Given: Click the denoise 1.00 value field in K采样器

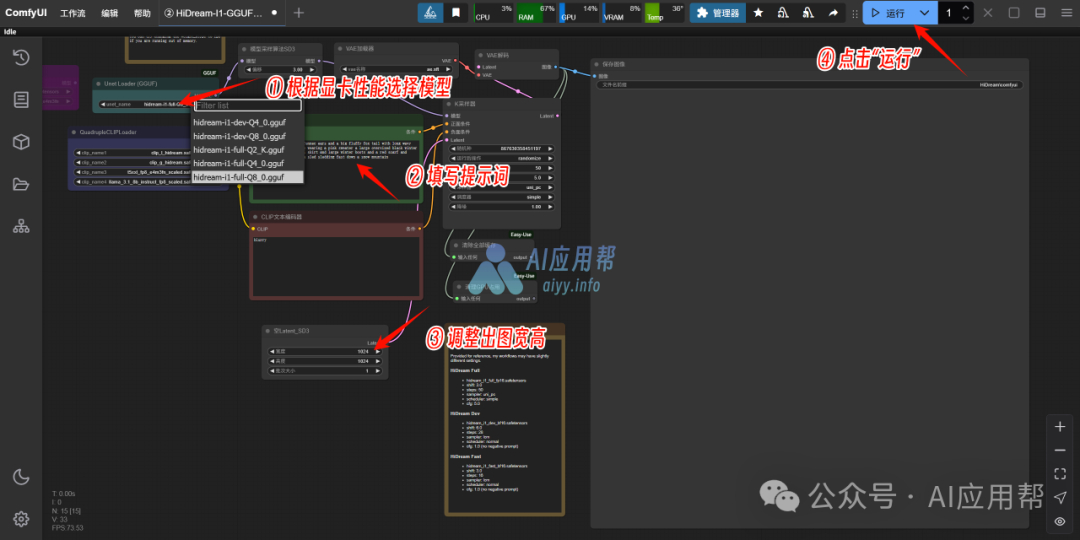Looking at the screenshot, I should [x=502, y=207].
